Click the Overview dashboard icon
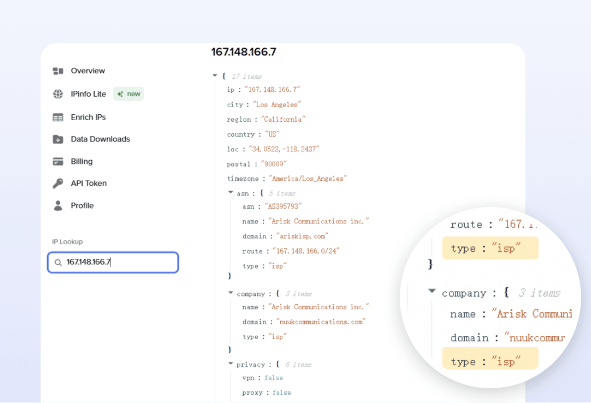This screenshot has height=403, width=591. [x=58, y=71]
